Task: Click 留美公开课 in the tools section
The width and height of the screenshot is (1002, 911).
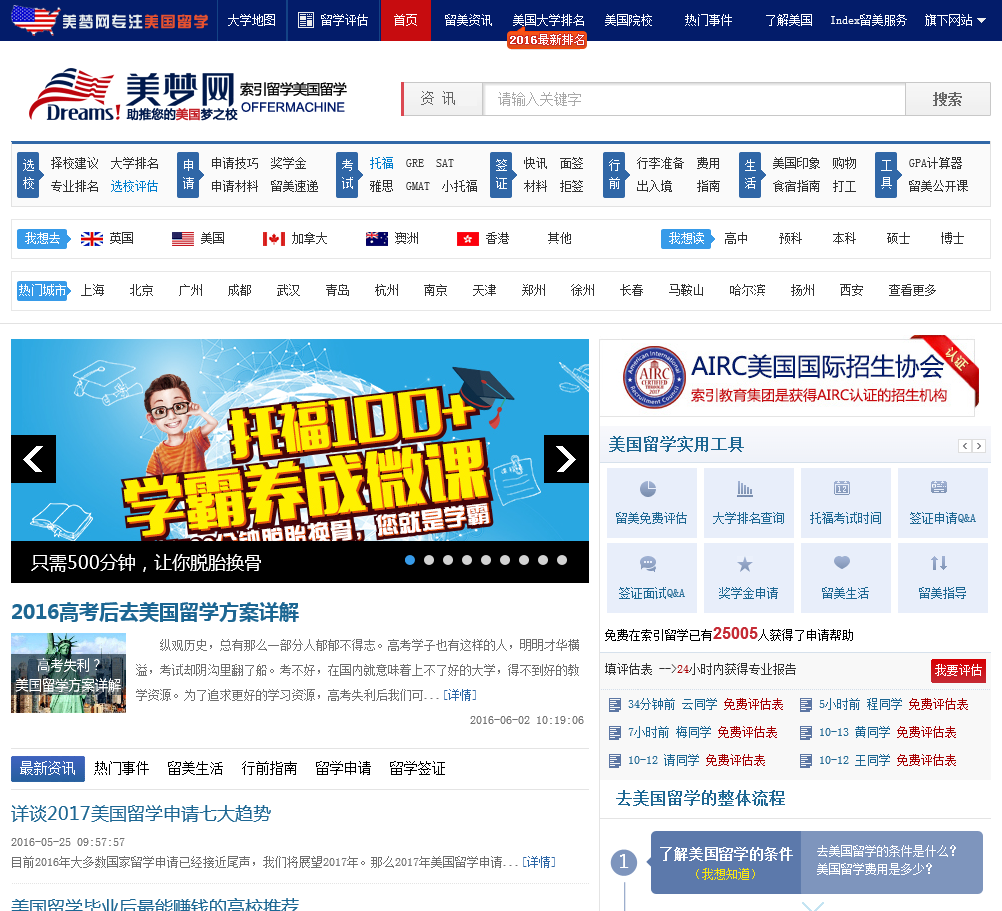Action: pyautogui.click(x=938, y=187)
